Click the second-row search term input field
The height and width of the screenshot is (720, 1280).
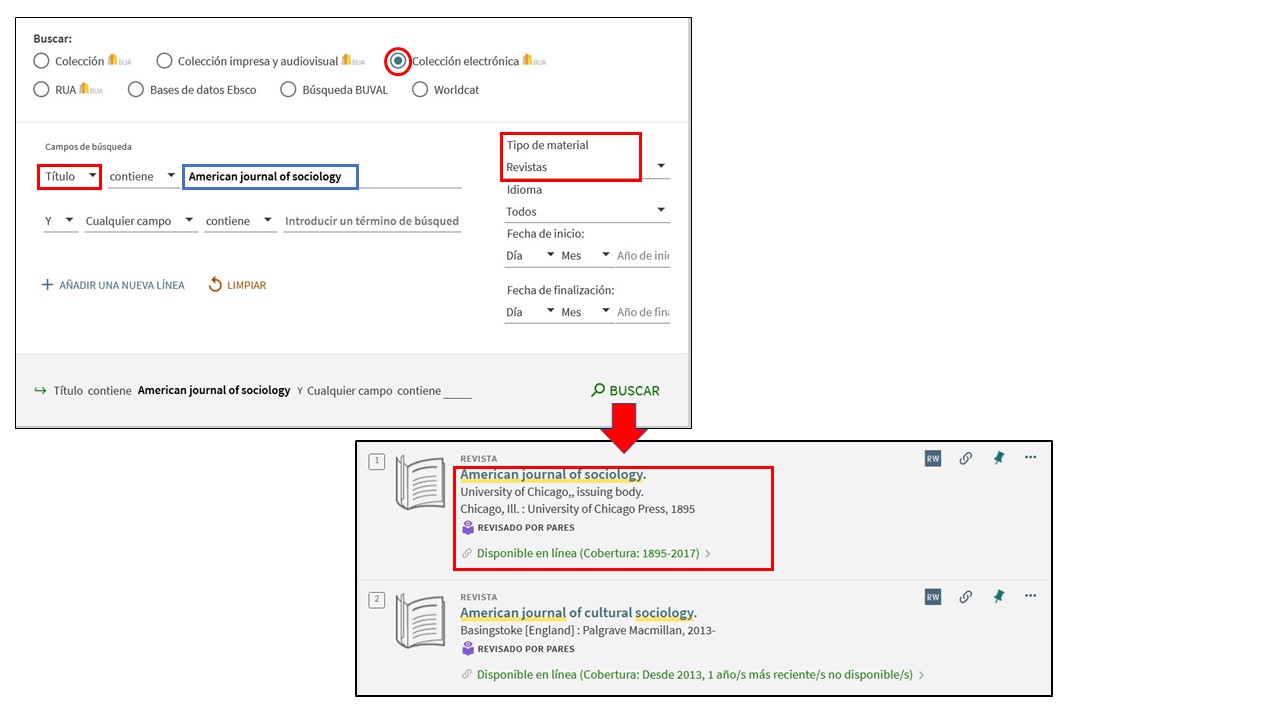371,221
